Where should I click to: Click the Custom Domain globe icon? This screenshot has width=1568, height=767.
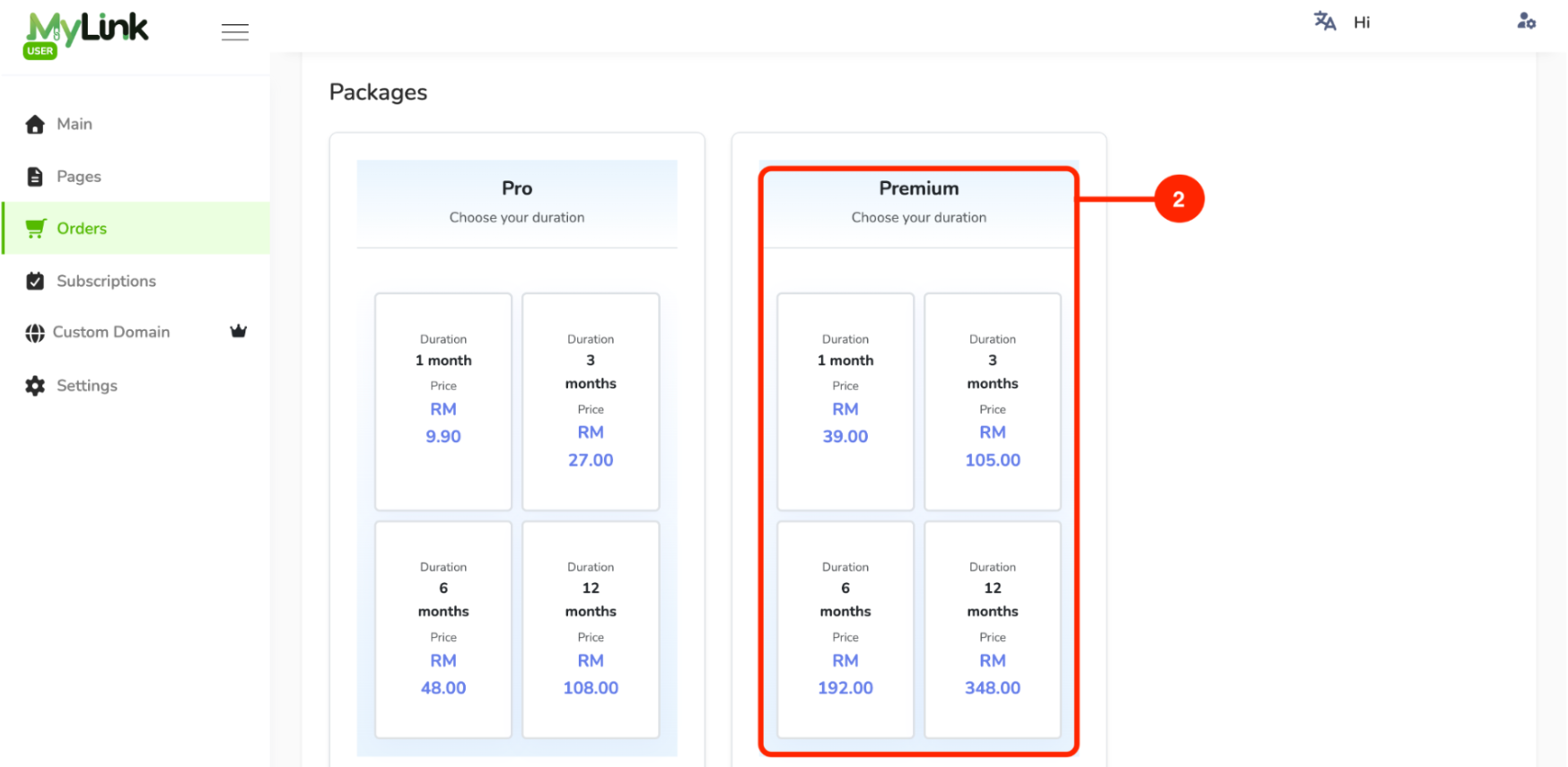(x=35, y=333)
